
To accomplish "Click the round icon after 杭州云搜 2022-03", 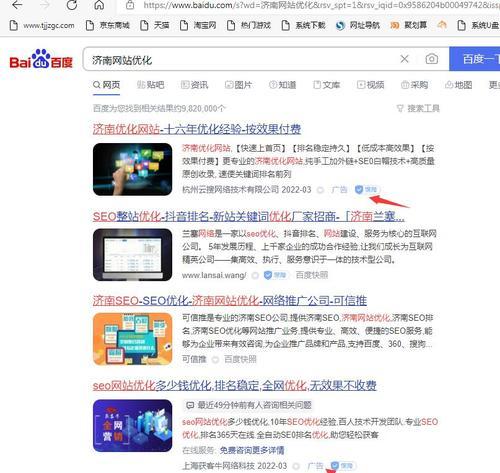I will 320,190.
